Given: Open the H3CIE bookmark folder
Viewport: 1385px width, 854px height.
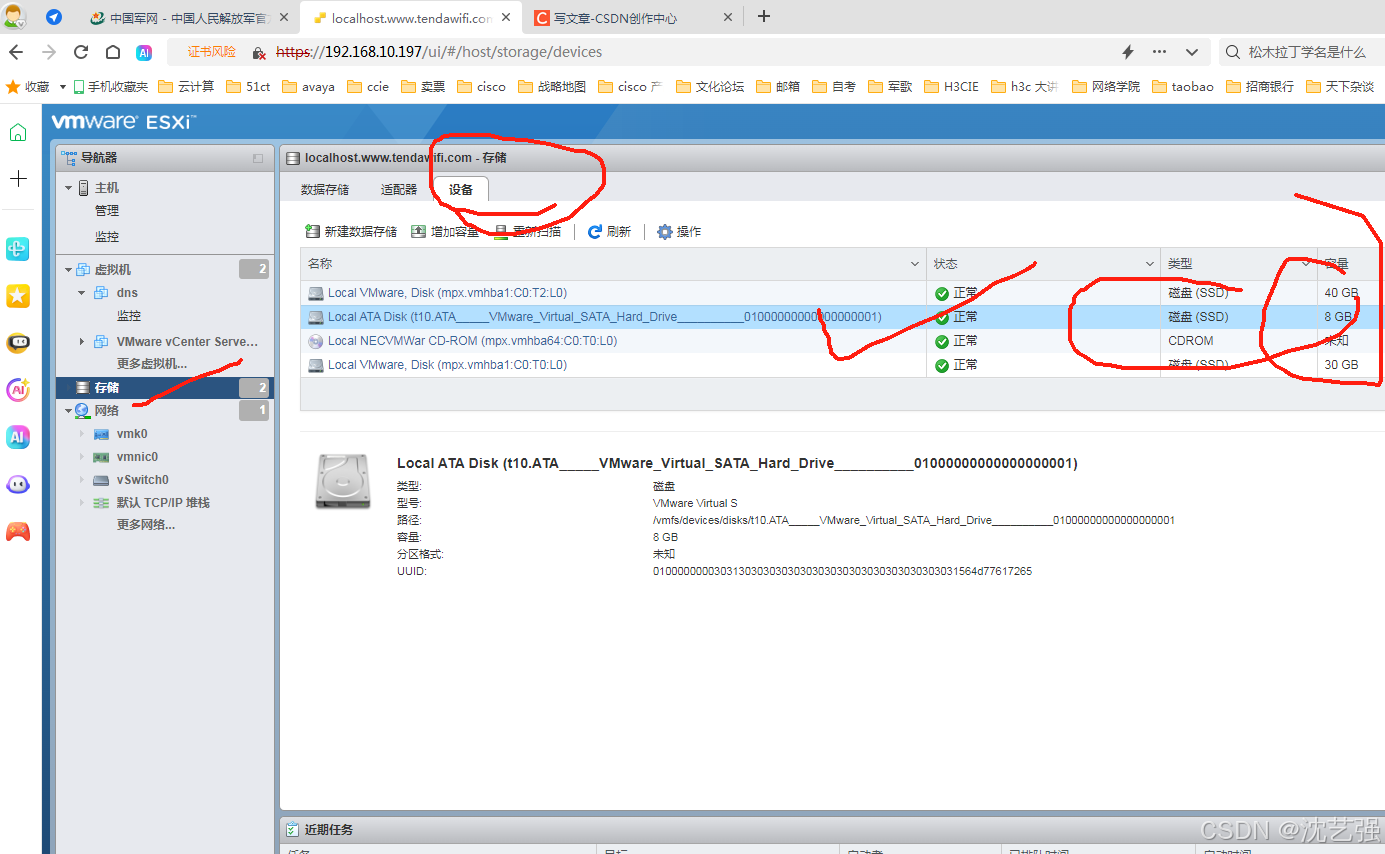Looking at the screenshot, I should 951,87.
